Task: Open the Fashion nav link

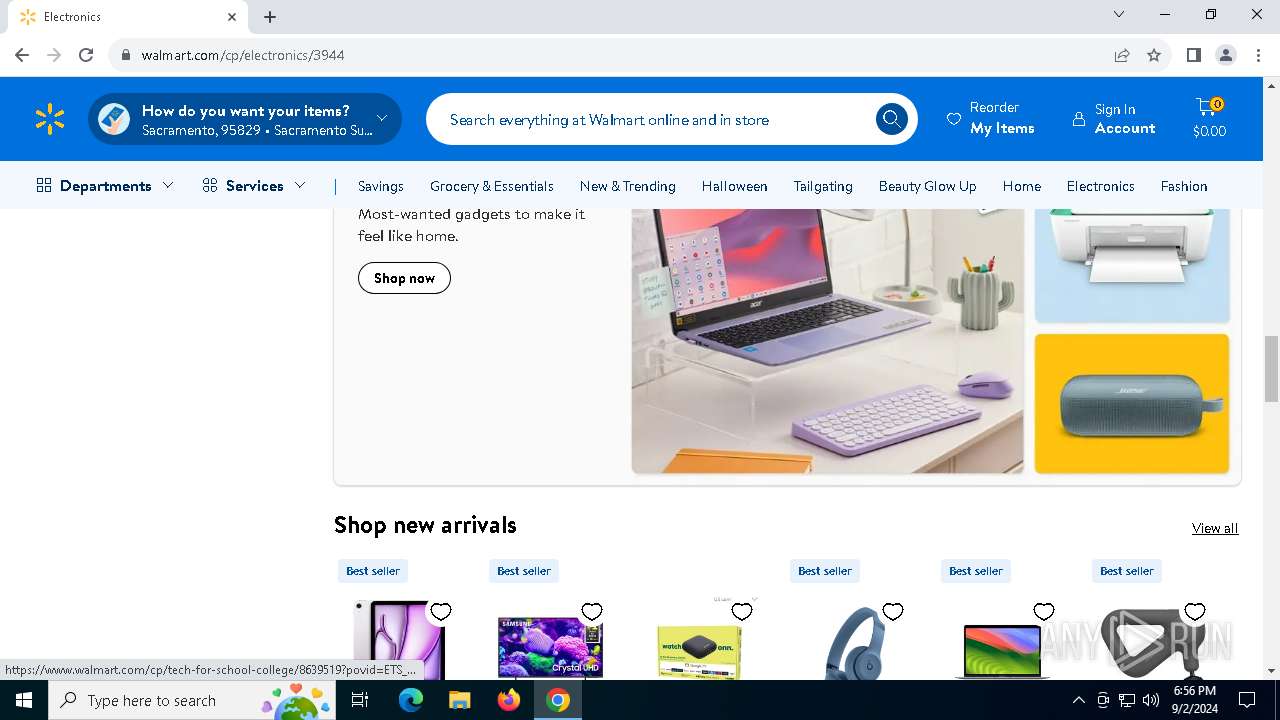Action: click(1184, 186)
